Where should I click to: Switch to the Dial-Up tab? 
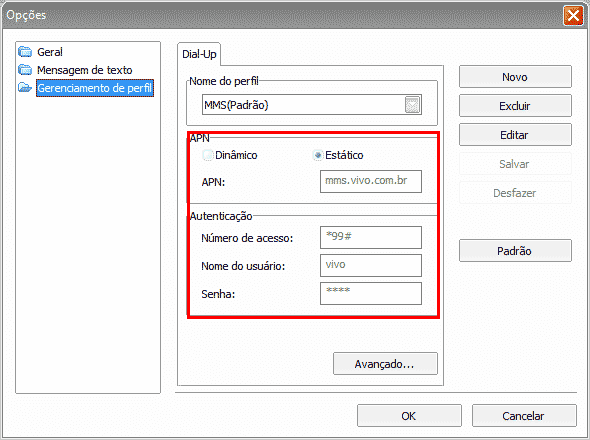pos(199,54)
